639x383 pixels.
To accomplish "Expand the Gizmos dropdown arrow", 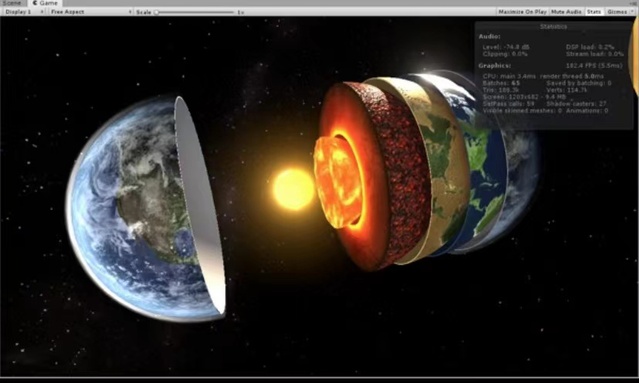I will point(632,12).
